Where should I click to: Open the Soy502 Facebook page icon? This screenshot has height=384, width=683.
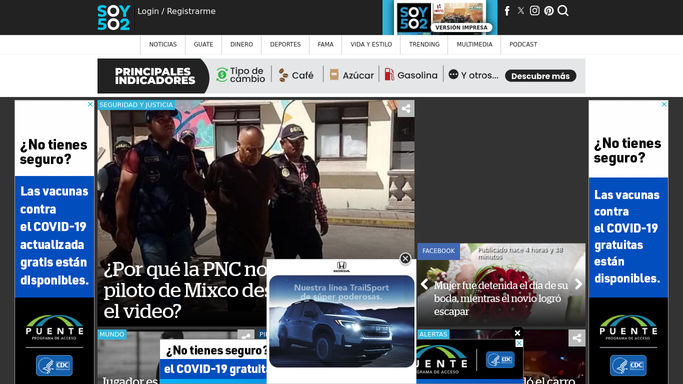pos(507,11)
